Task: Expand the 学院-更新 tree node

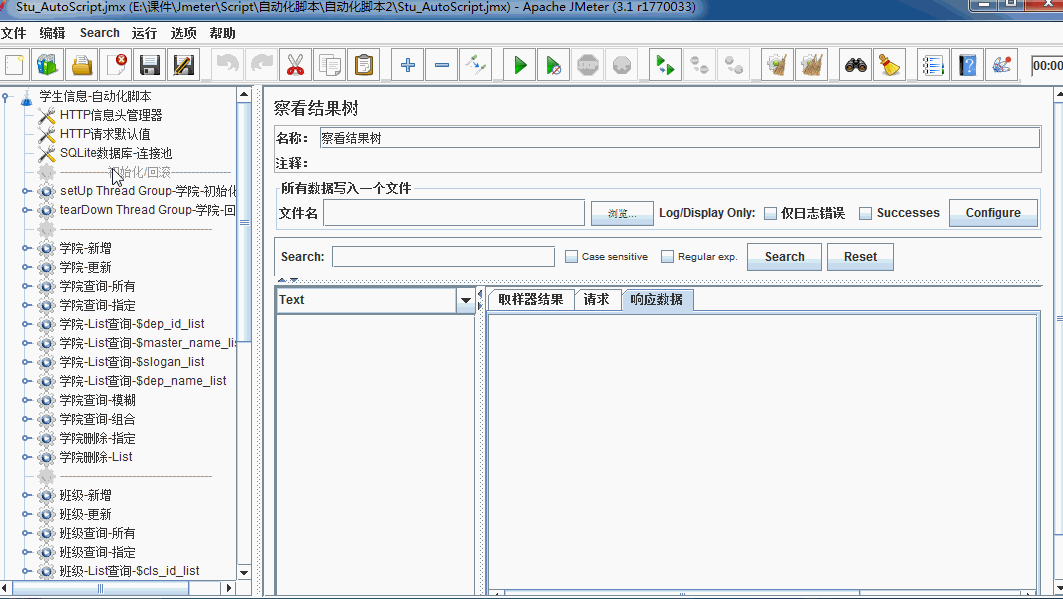Action: tap(26, 267)
